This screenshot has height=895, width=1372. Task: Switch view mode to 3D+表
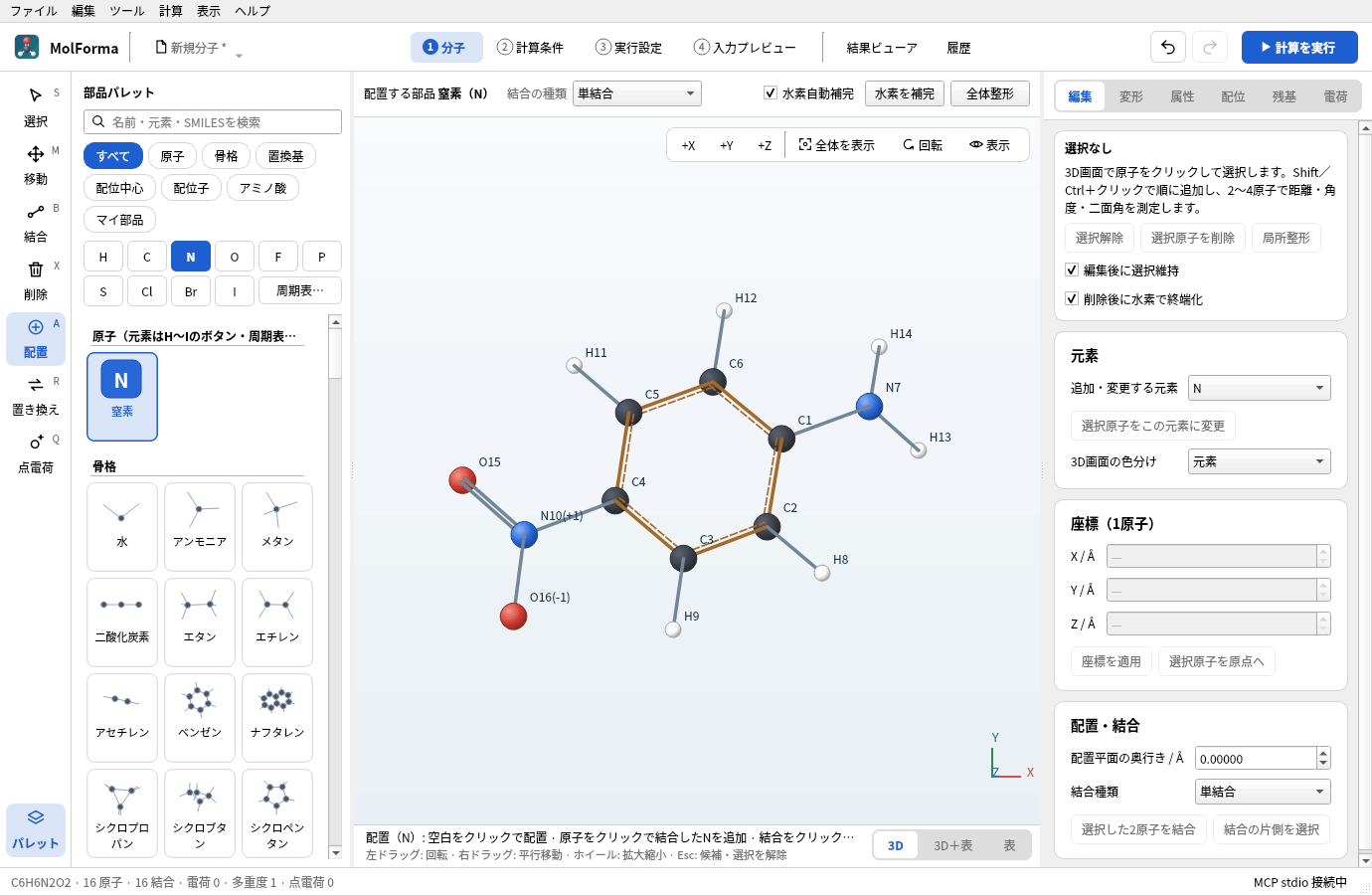tap(952, 845)
